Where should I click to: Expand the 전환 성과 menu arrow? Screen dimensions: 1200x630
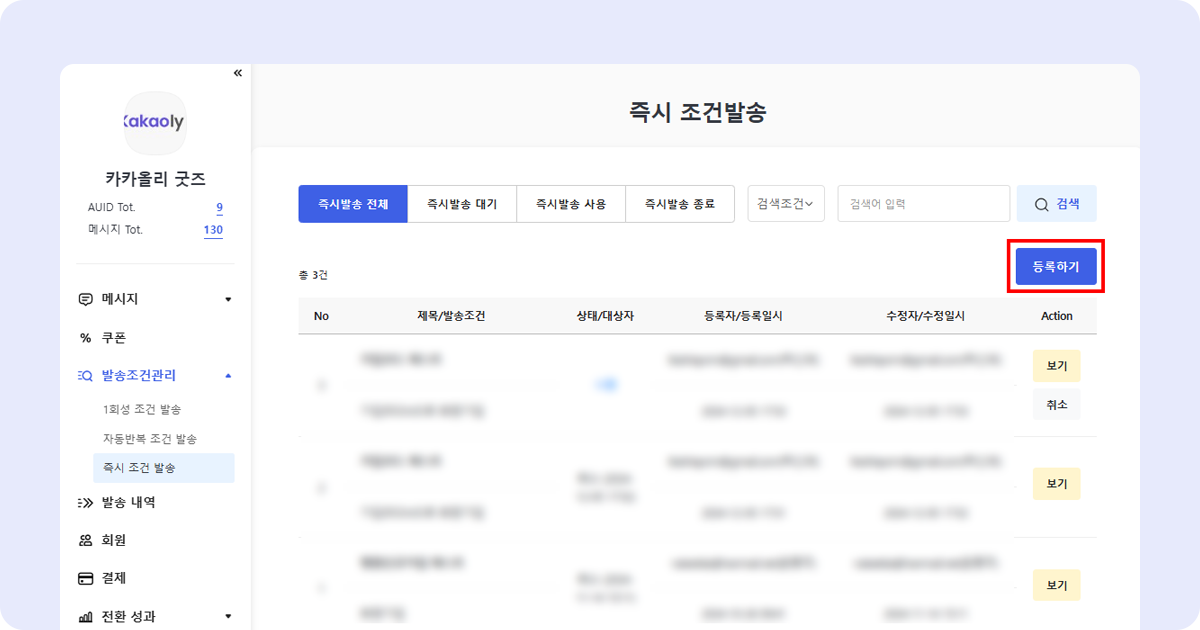(x=228, y=617)
